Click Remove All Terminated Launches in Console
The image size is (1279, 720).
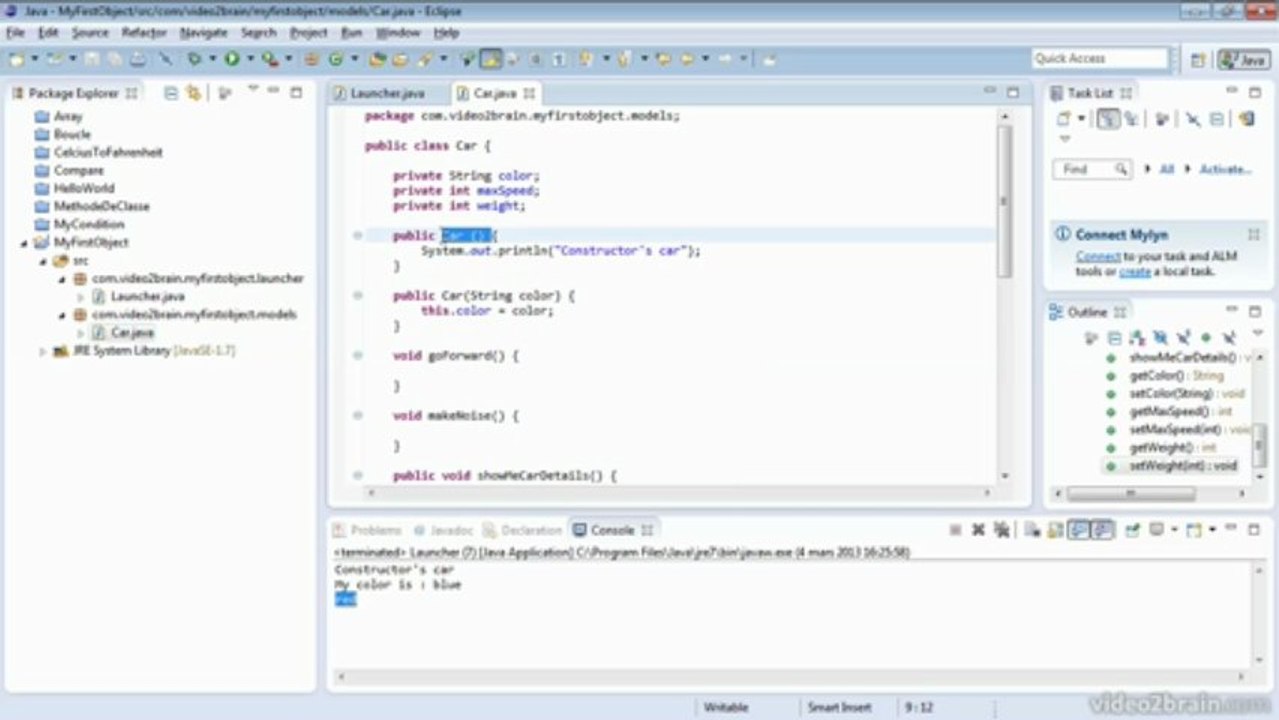[x=1000, y=530]
